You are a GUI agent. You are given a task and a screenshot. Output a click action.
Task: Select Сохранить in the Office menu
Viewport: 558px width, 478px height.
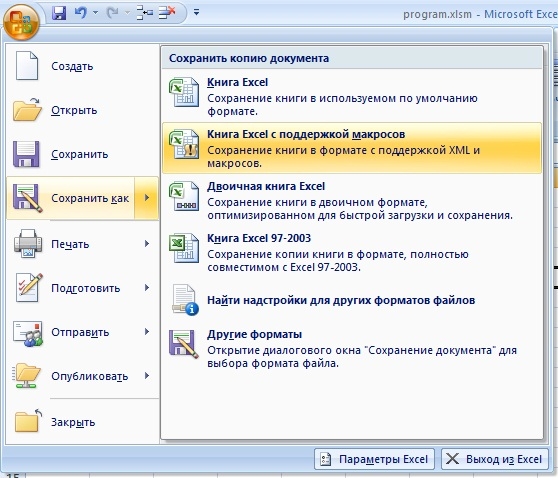tap(82, 154)
